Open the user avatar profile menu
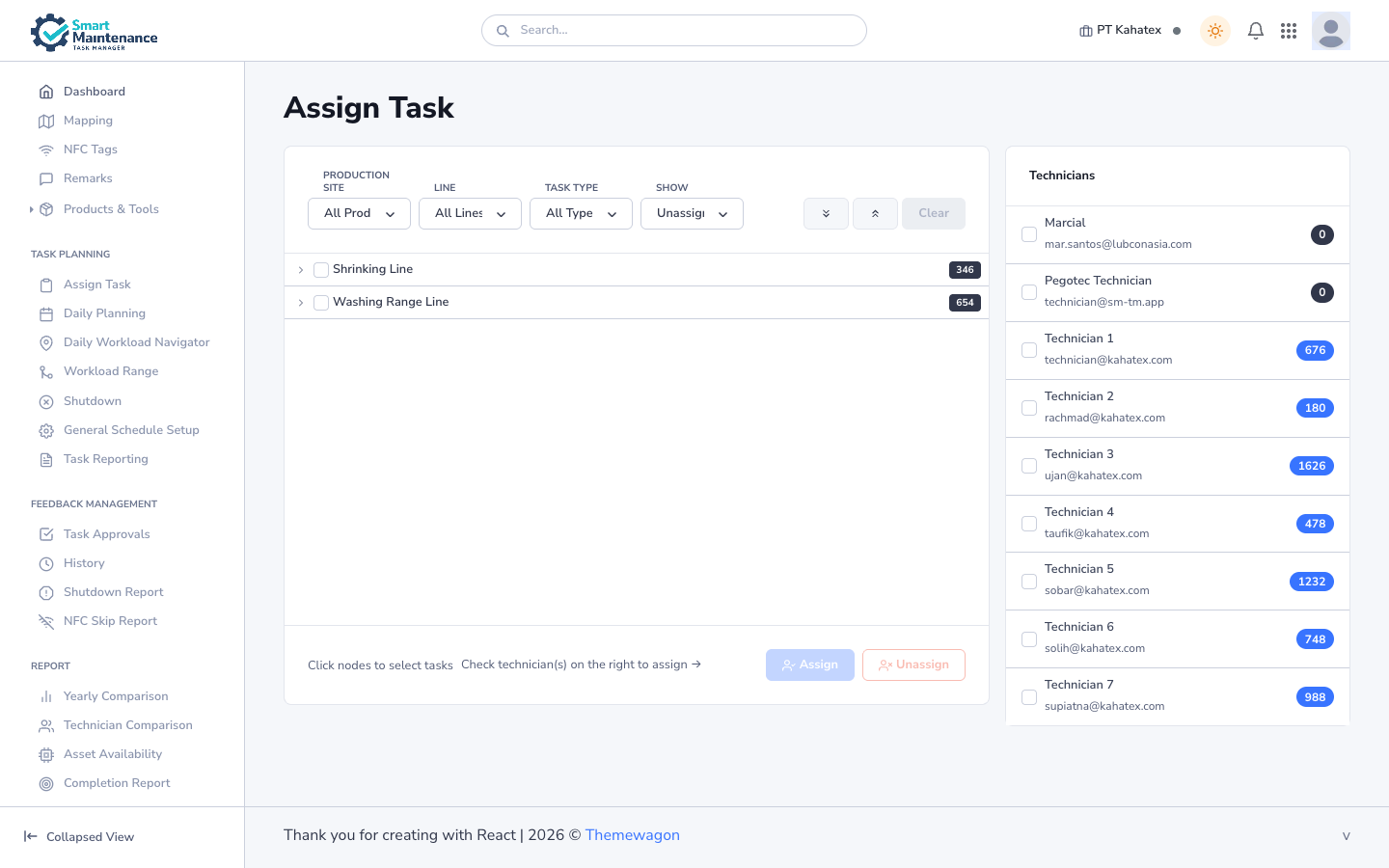Image resolution: width=1389 pixels, height=868 pixels. (x=1330, y=31)
